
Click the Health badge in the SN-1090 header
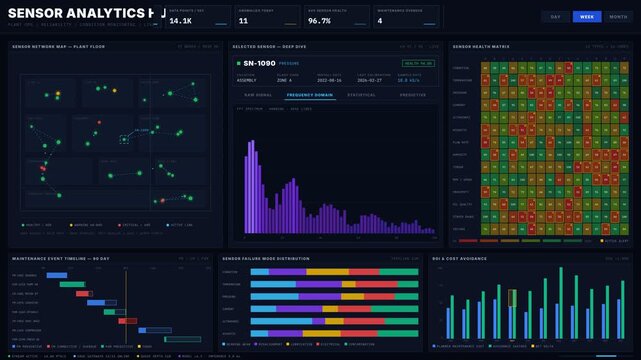pos(418,63)
